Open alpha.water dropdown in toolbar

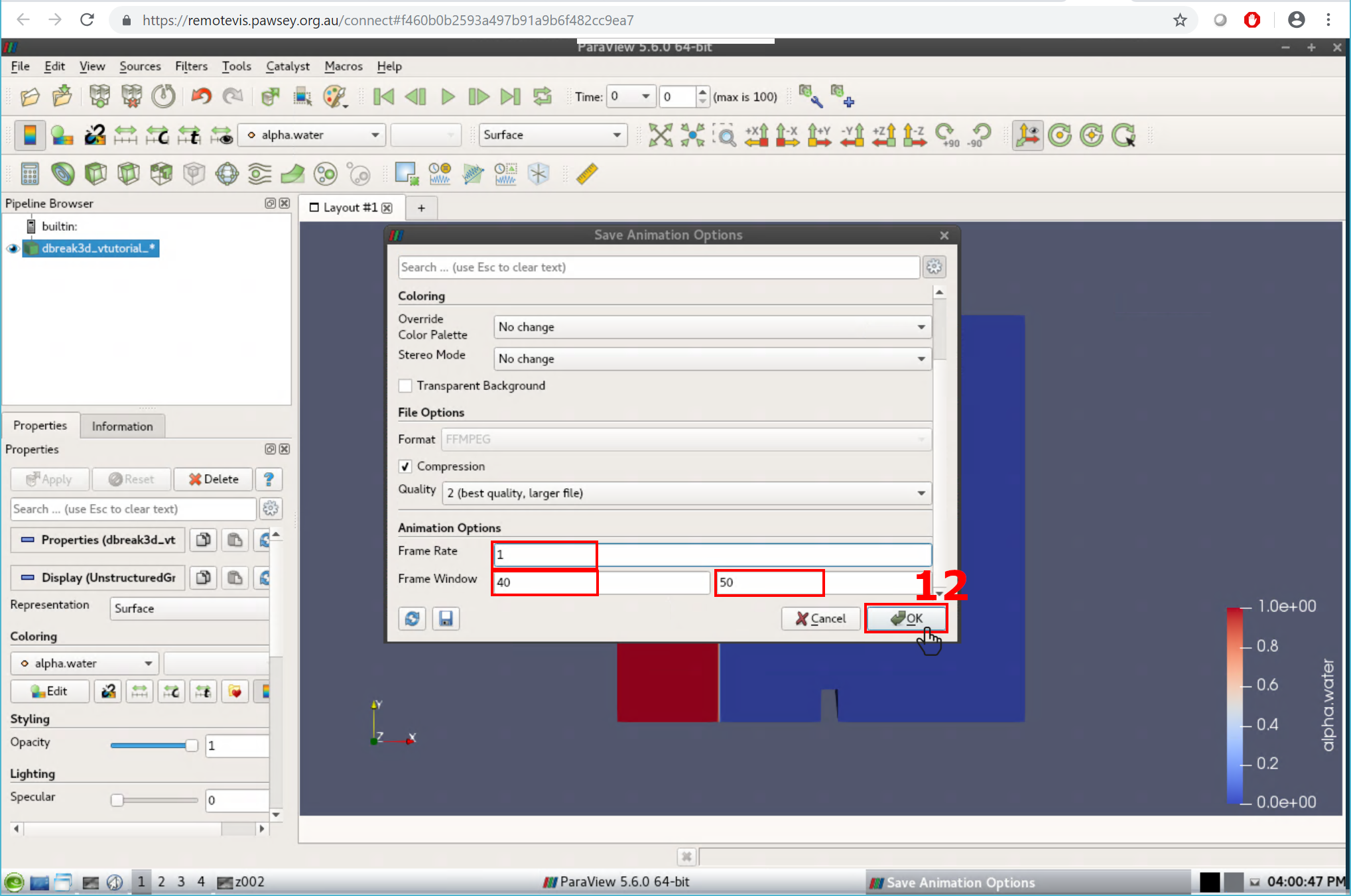click(312, 135)
